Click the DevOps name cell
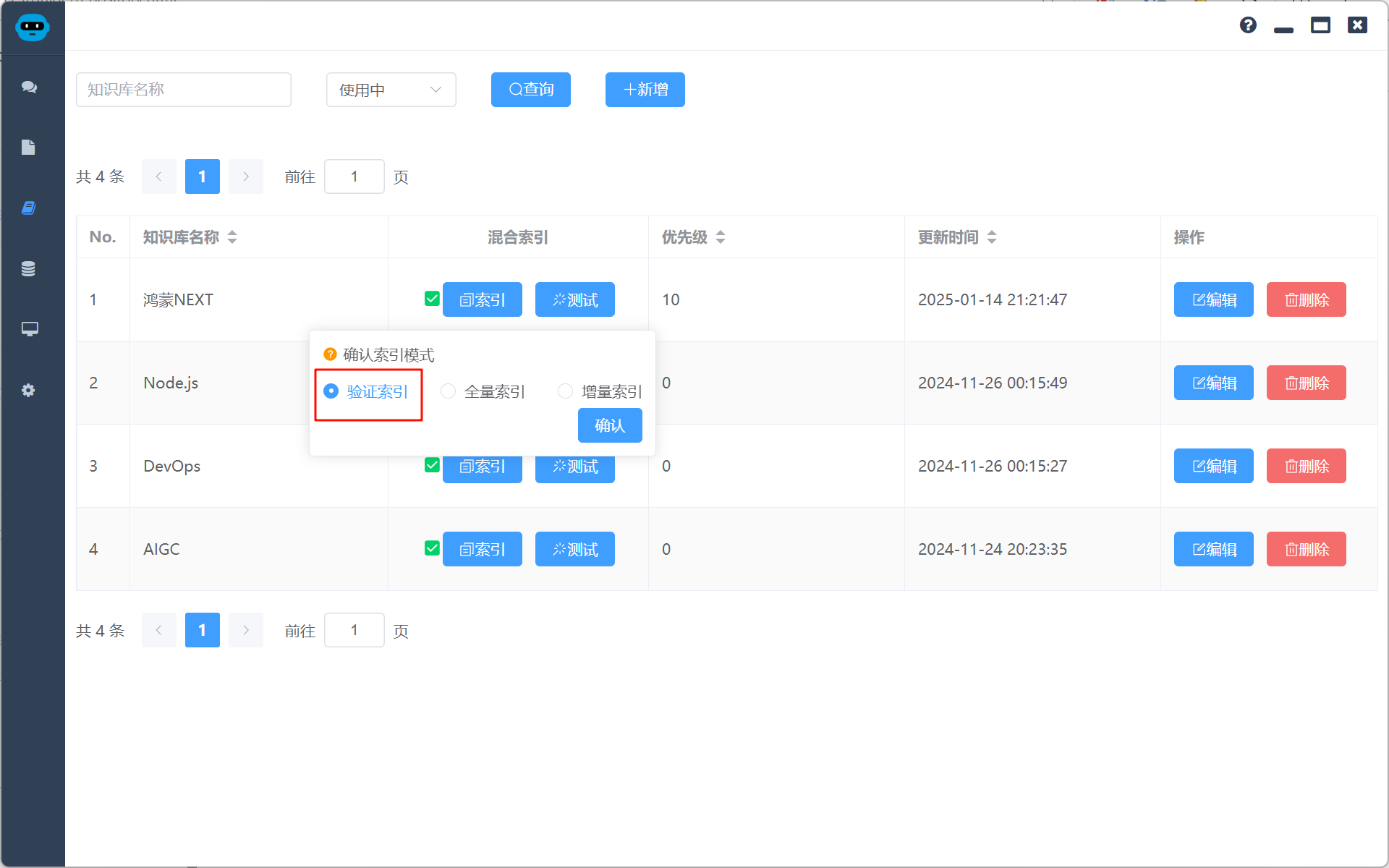The image size is (1389, 868). (172, 466)
